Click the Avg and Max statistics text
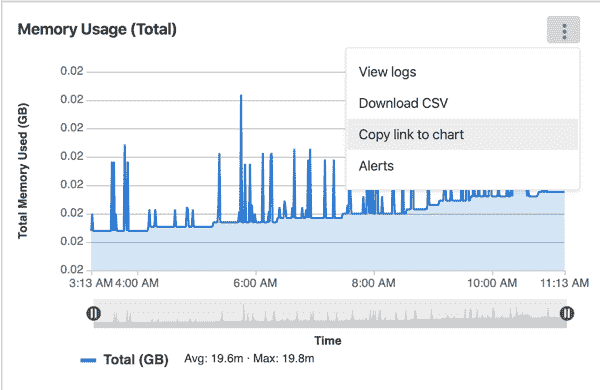The width and height of the screenshot is (600, 390). (249, 359)
